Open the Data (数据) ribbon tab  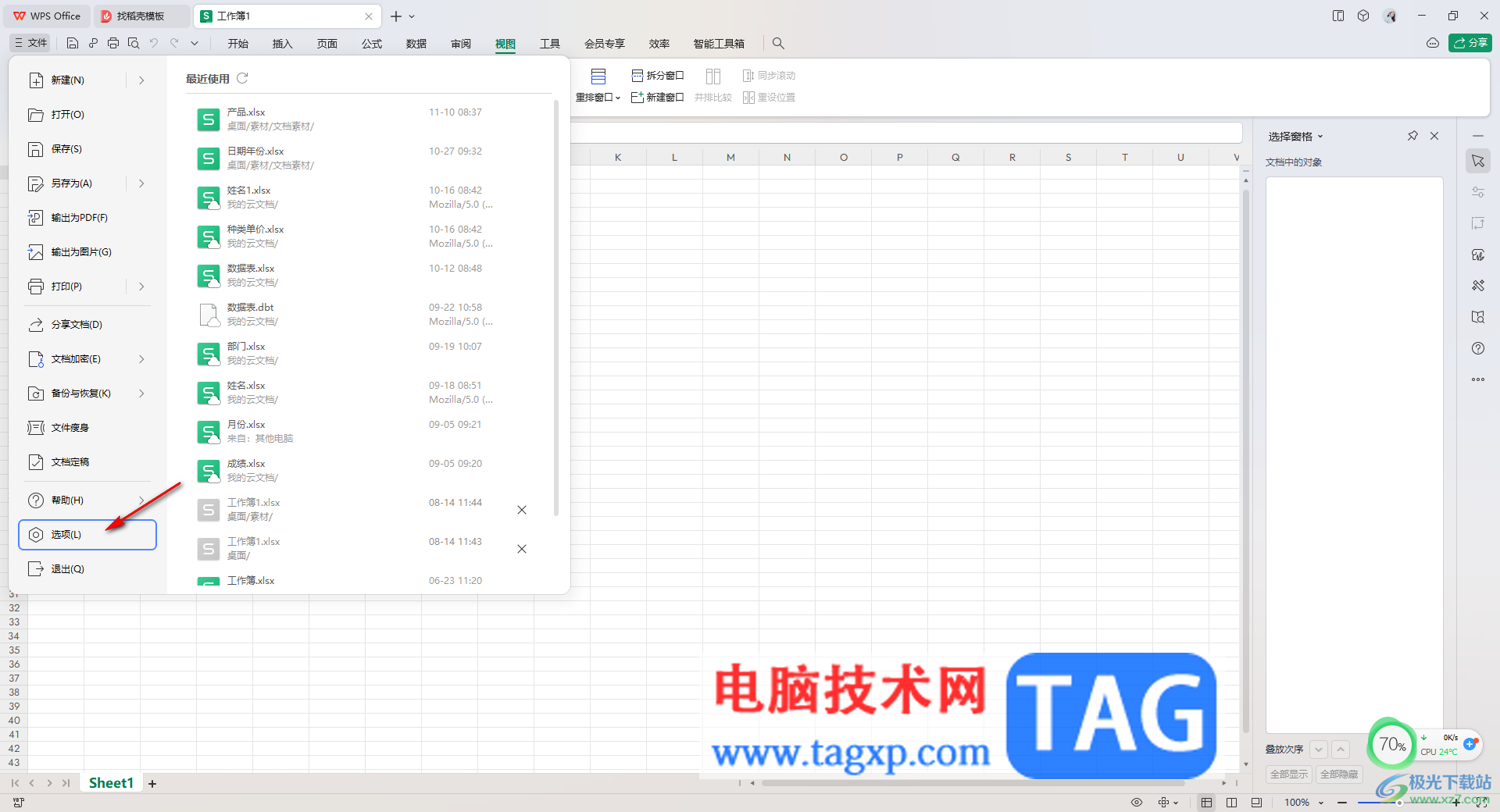(x=416, y=44)
